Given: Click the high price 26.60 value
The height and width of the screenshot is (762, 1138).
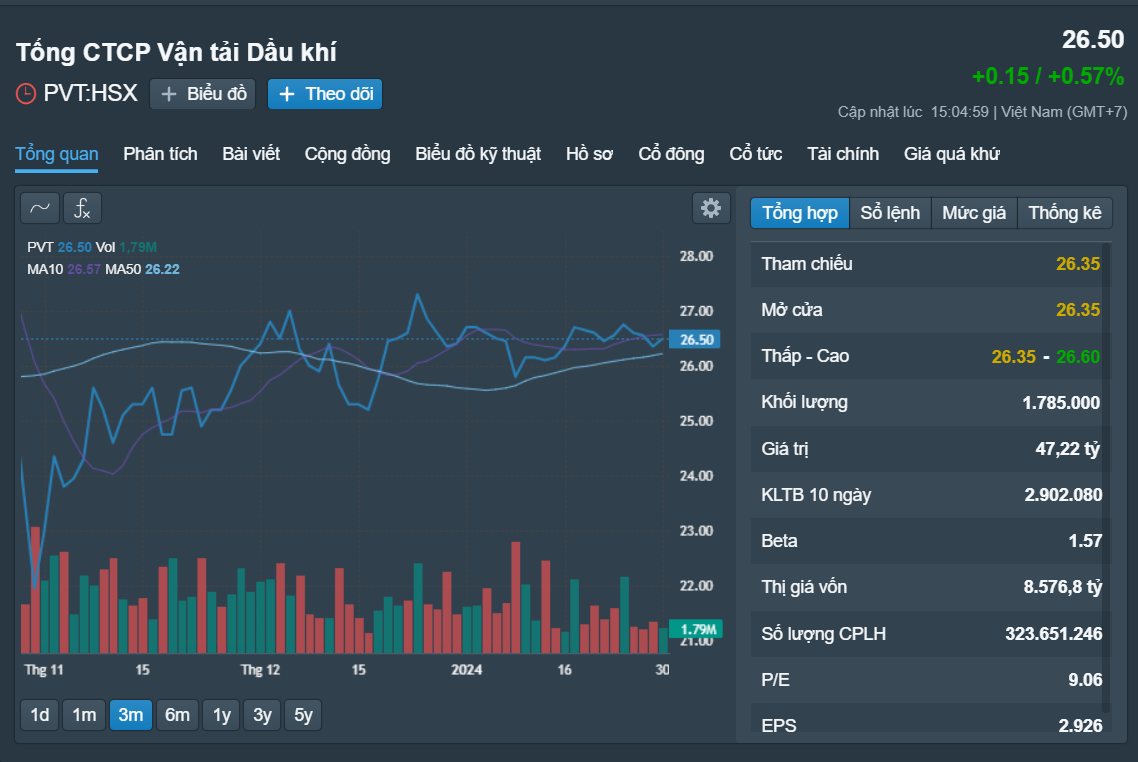Looking at the screenshot, I should tap(1078, 356).
